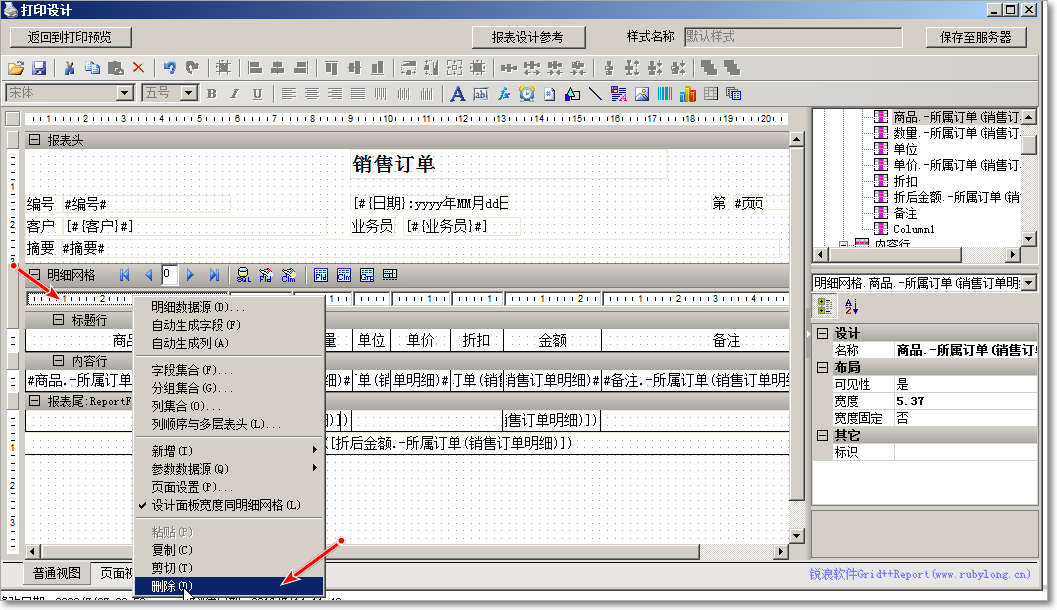Image resolution: width=1057 pixels, height=610 pixels.
Task: Click the bring to front icon
Action: coord(708,67)
